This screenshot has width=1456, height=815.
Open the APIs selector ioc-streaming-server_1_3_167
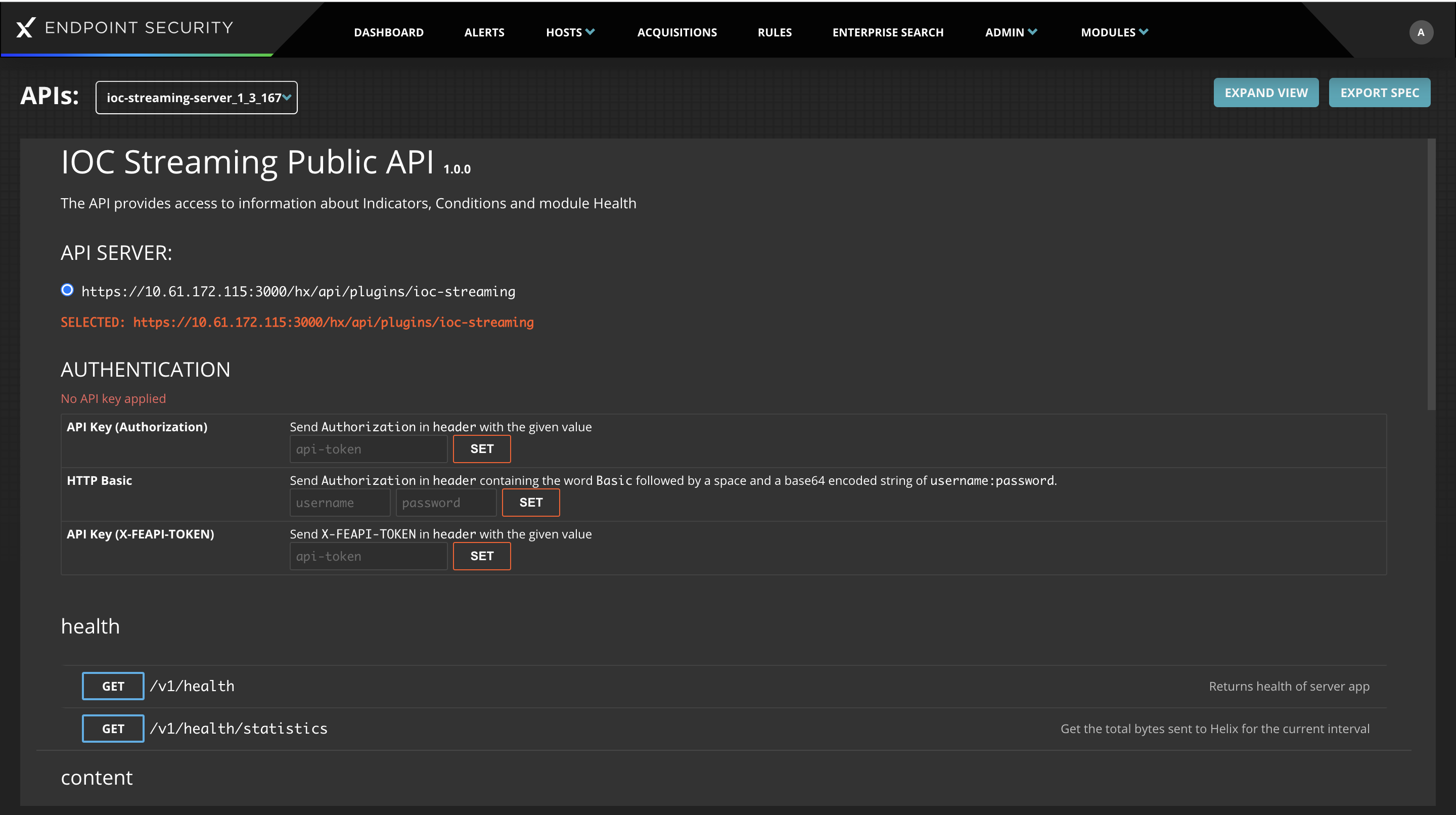point(197,97)
